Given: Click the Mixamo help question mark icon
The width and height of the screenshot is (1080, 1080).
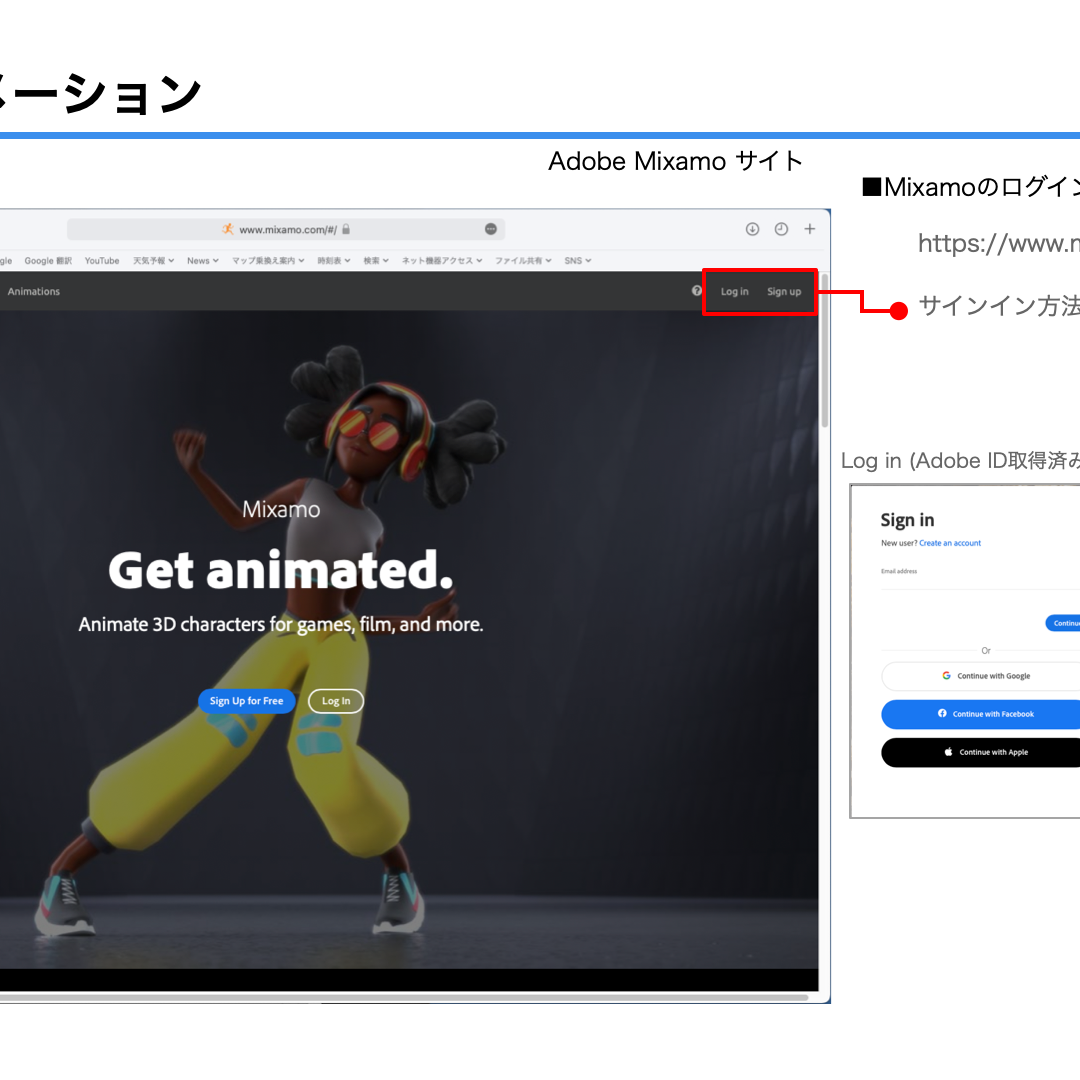Looking at the screenshot, I should [x=696, y=291].
